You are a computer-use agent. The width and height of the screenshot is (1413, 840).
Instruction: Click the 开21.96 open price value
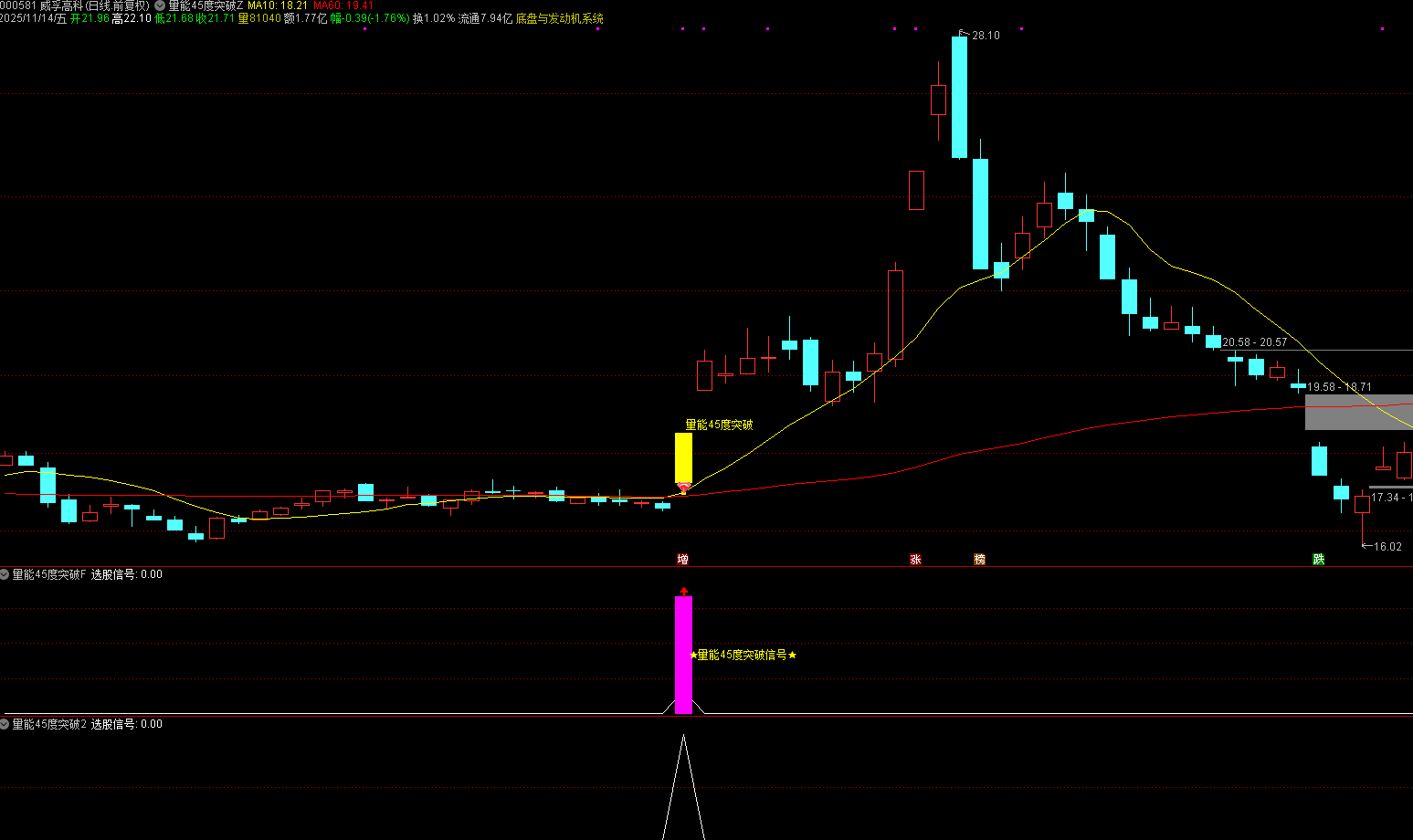click(x=90, y=18)
